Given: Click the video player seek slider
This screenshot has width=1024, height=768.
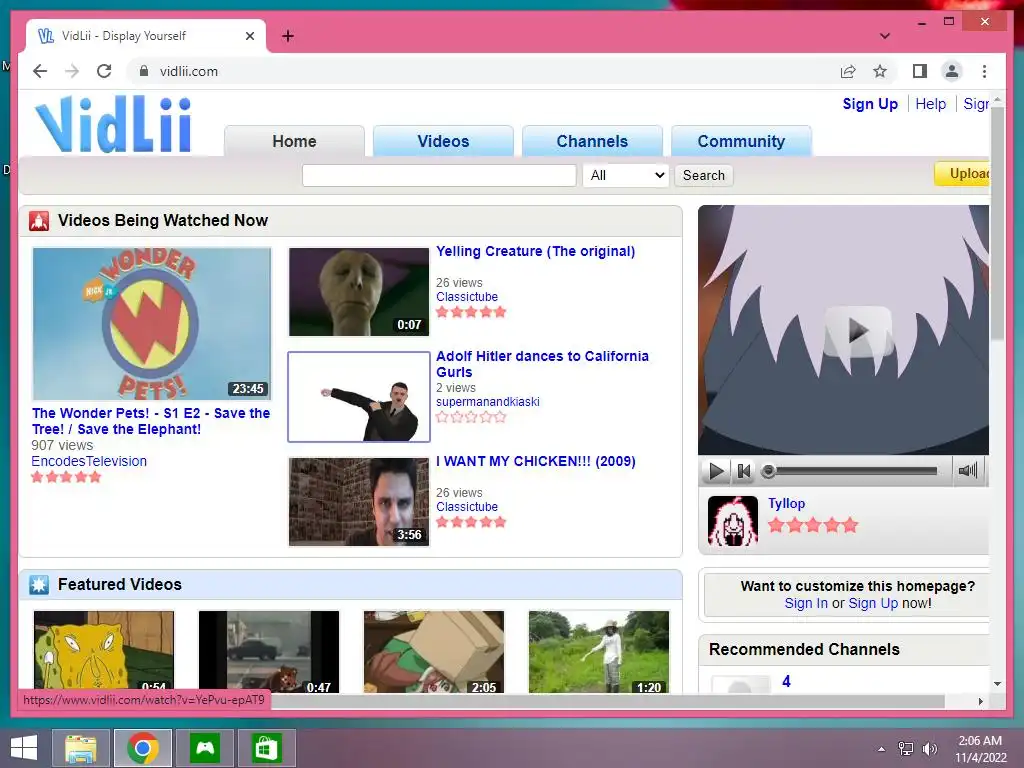Looking at the screenshot, I should 853,471.
